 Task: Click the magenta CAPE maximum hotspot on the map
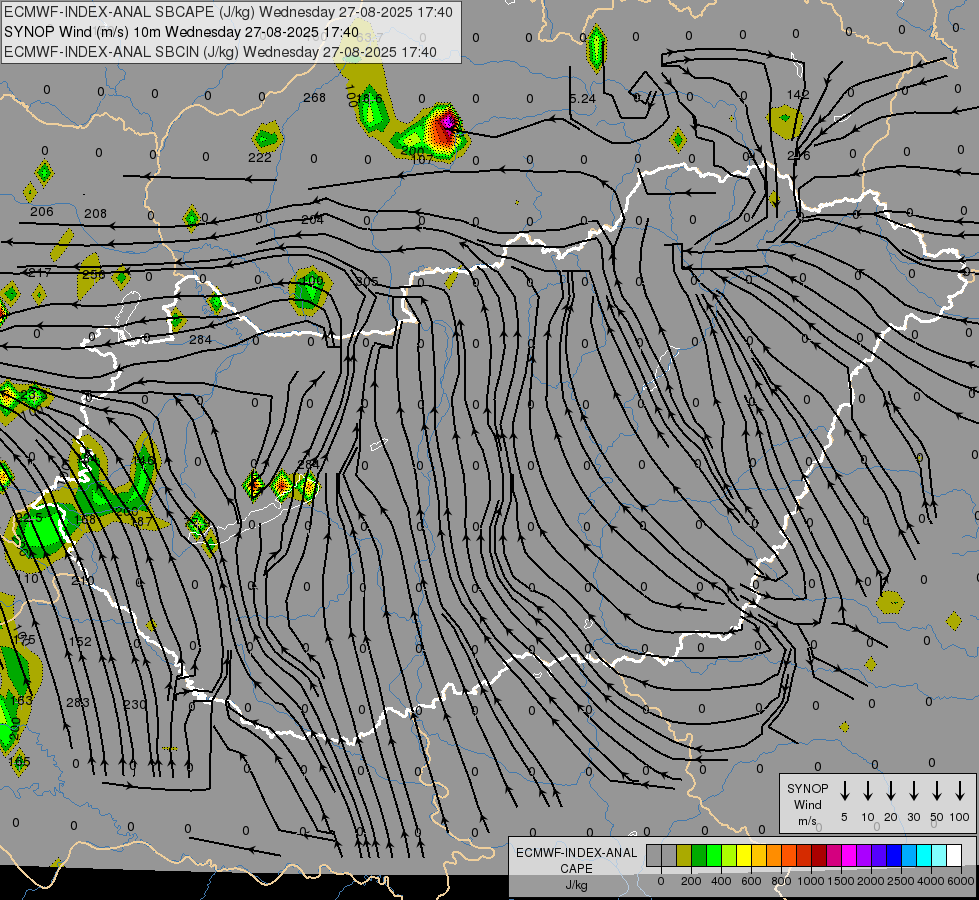tap(448, 121)
